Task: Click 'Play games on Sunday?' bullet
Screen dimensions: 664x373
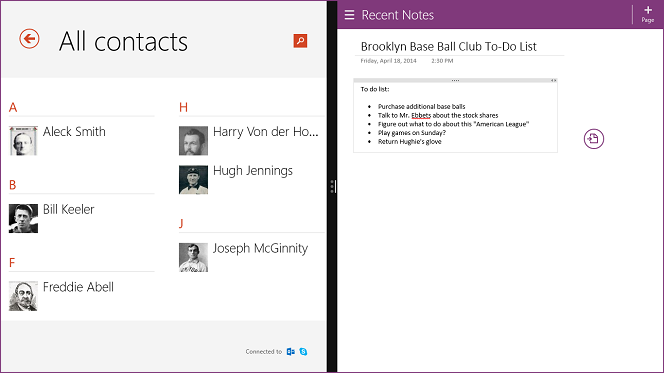Action: [412, 133]
